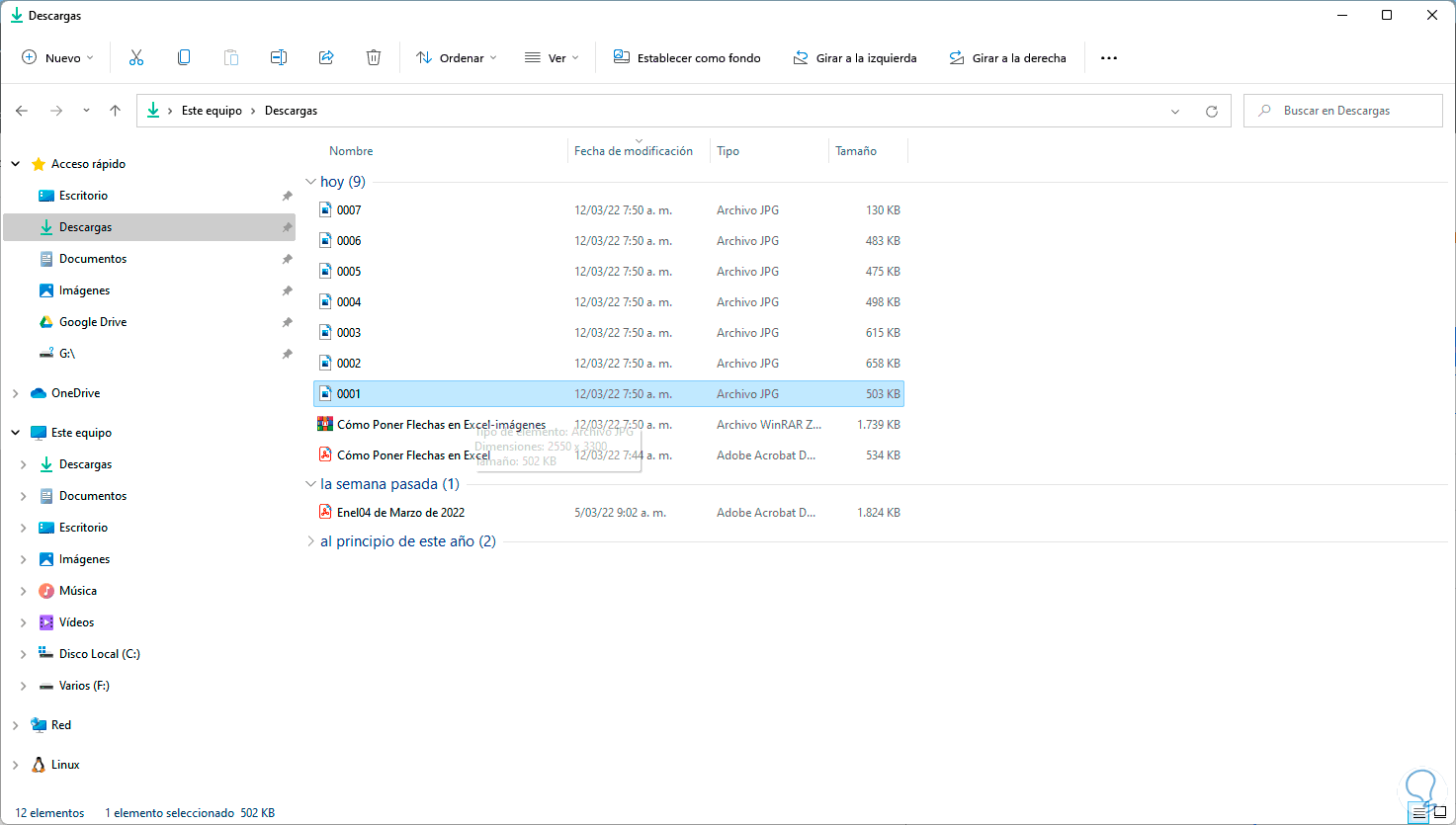
Task: Select the G:\ drive shortcut
Action: click(149, 354)
